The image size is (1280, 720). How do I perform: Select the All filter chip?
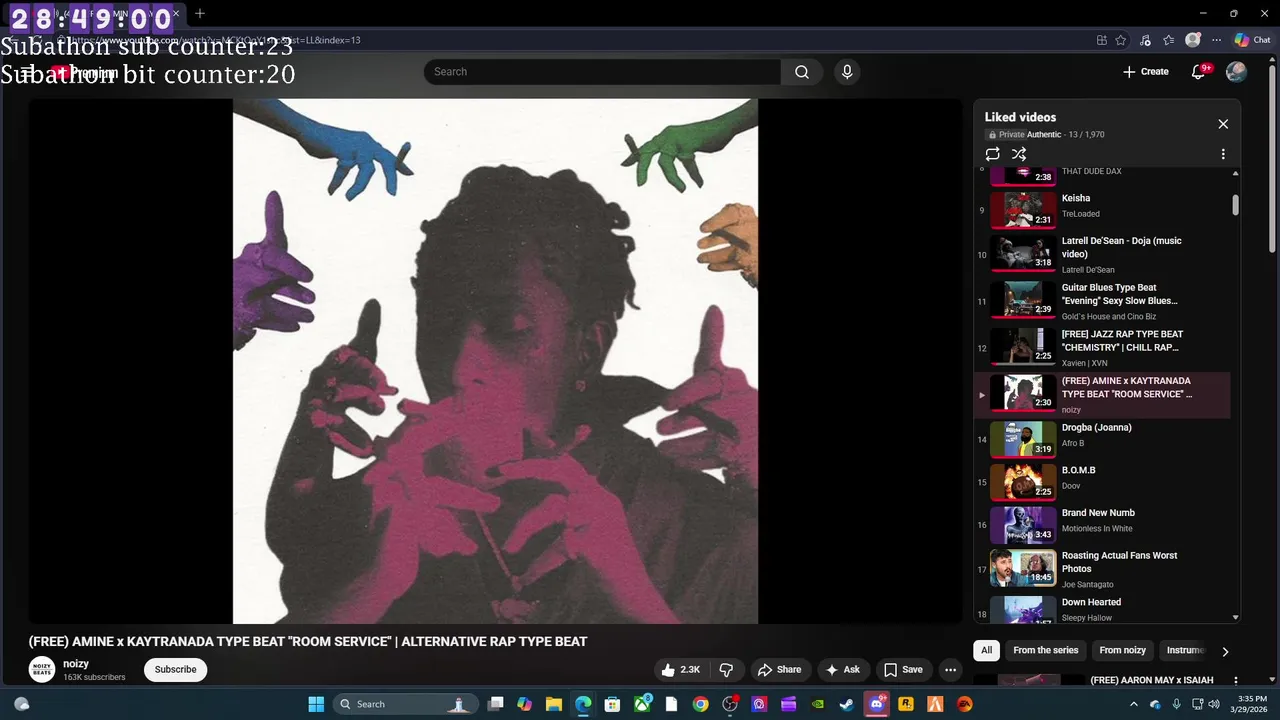pos(986,650)
